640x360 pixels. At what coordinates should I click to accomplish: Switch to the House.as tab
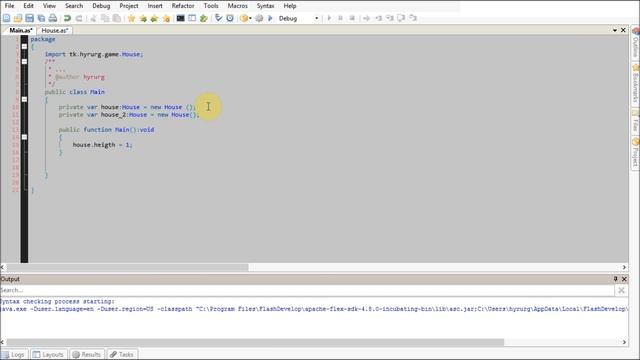55,30
